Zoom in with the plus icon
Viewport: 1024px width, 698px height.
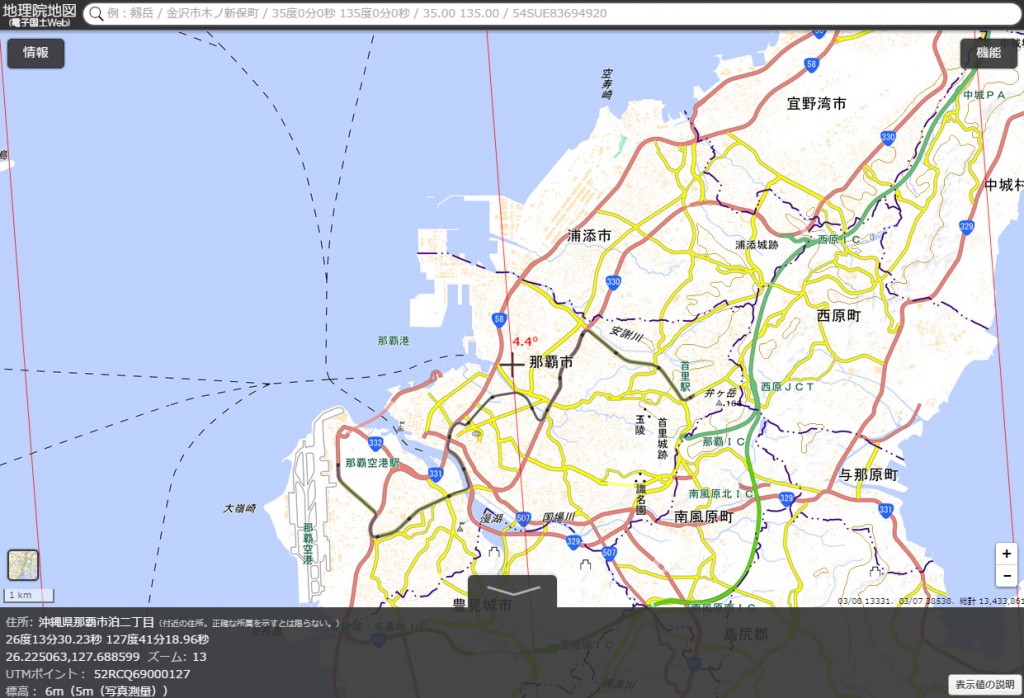[1008, 553]
